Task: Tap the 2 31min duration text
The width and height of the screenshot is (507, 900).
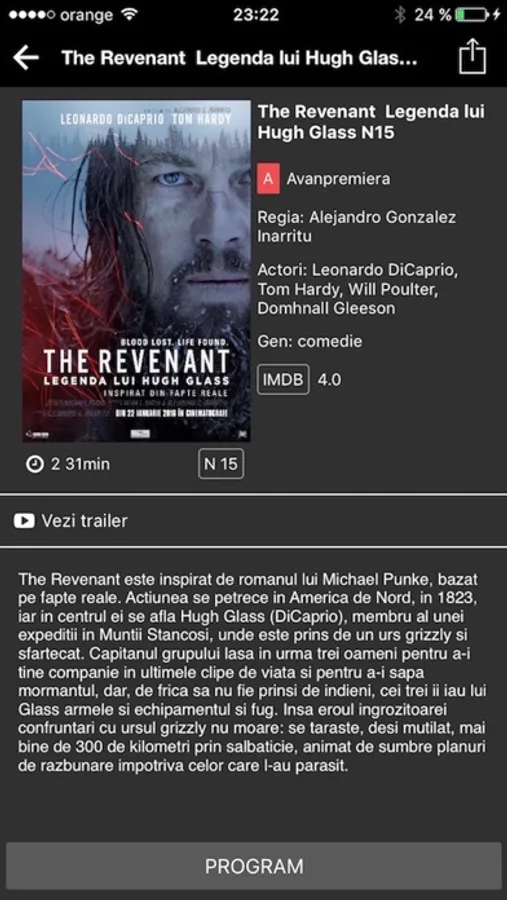Action: 80,464
